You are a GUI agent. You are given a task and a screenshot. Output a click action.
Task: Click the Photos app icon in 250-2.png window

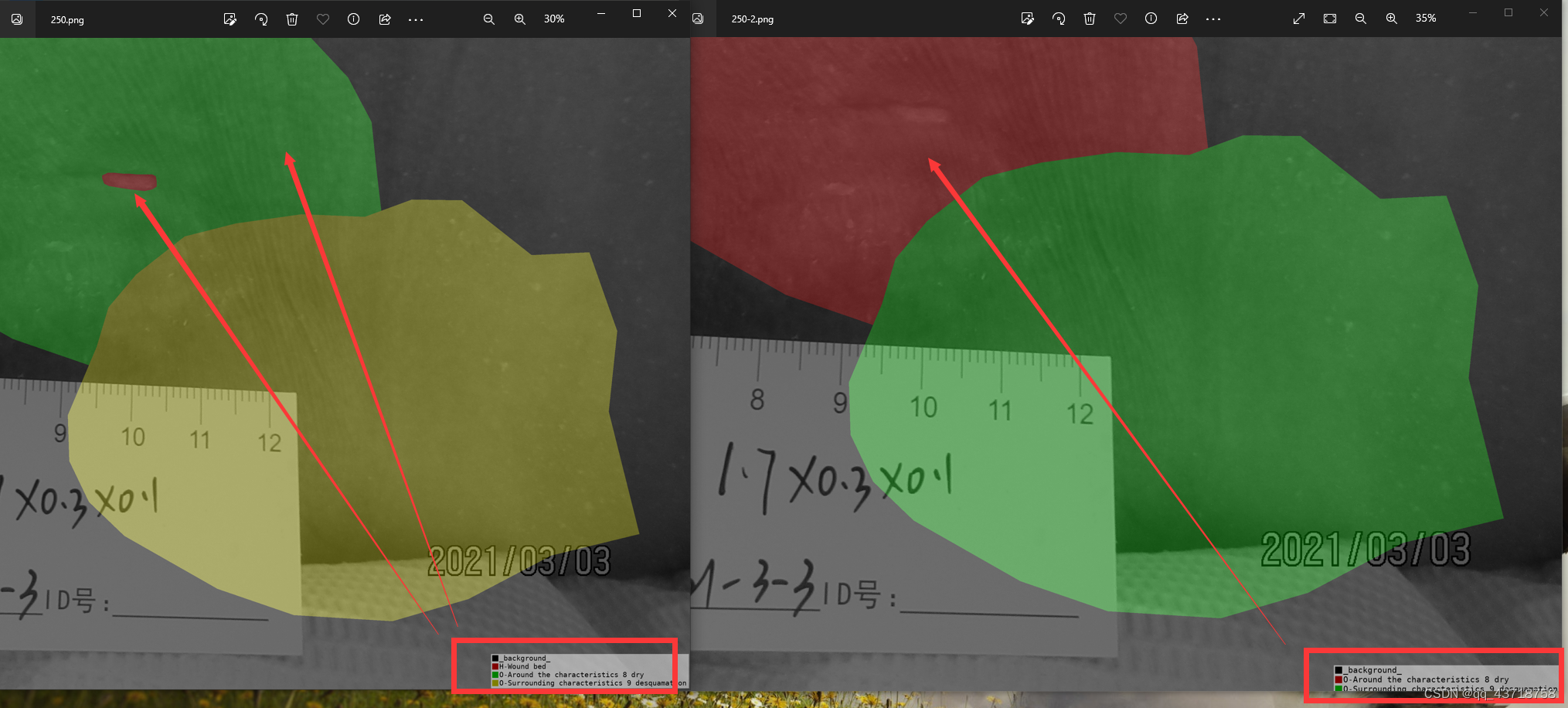coord(698,19)
